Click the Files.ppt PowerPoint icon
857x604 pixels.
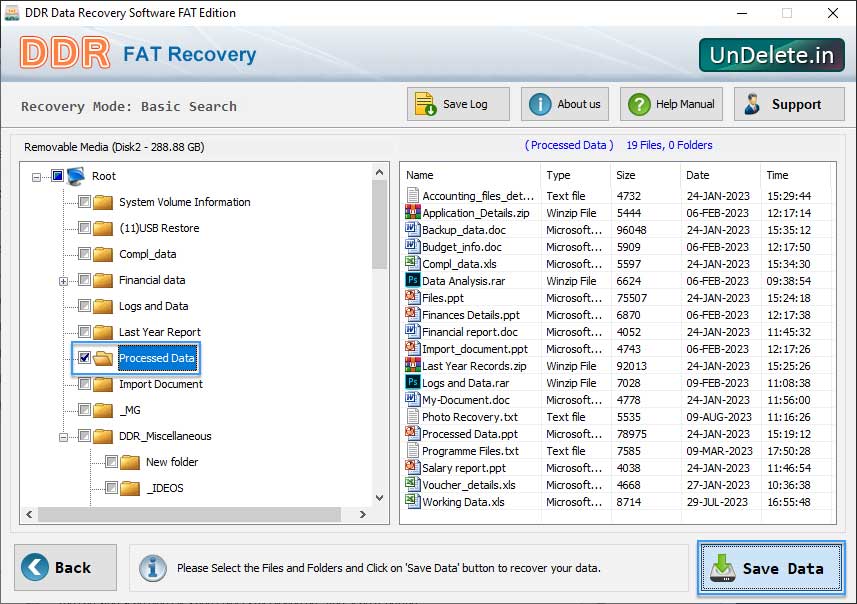(412, 297)
